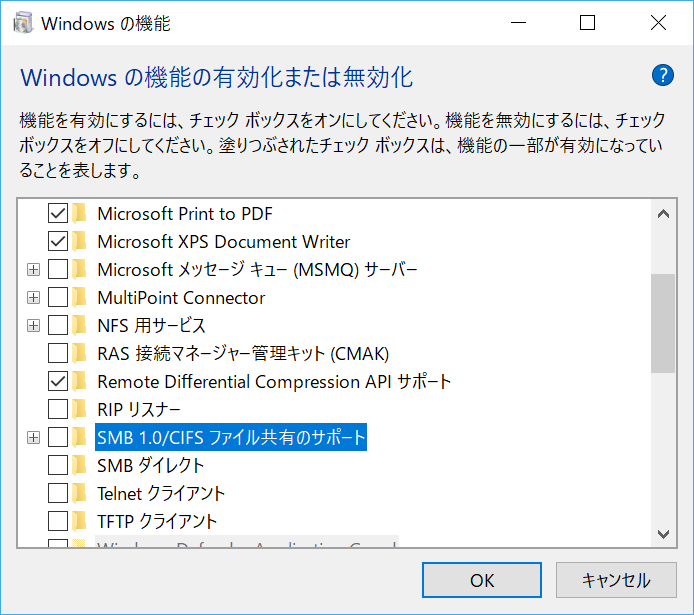
Task: Select the Microsoft XPS Document Writer label
Action: click(224, 242)
